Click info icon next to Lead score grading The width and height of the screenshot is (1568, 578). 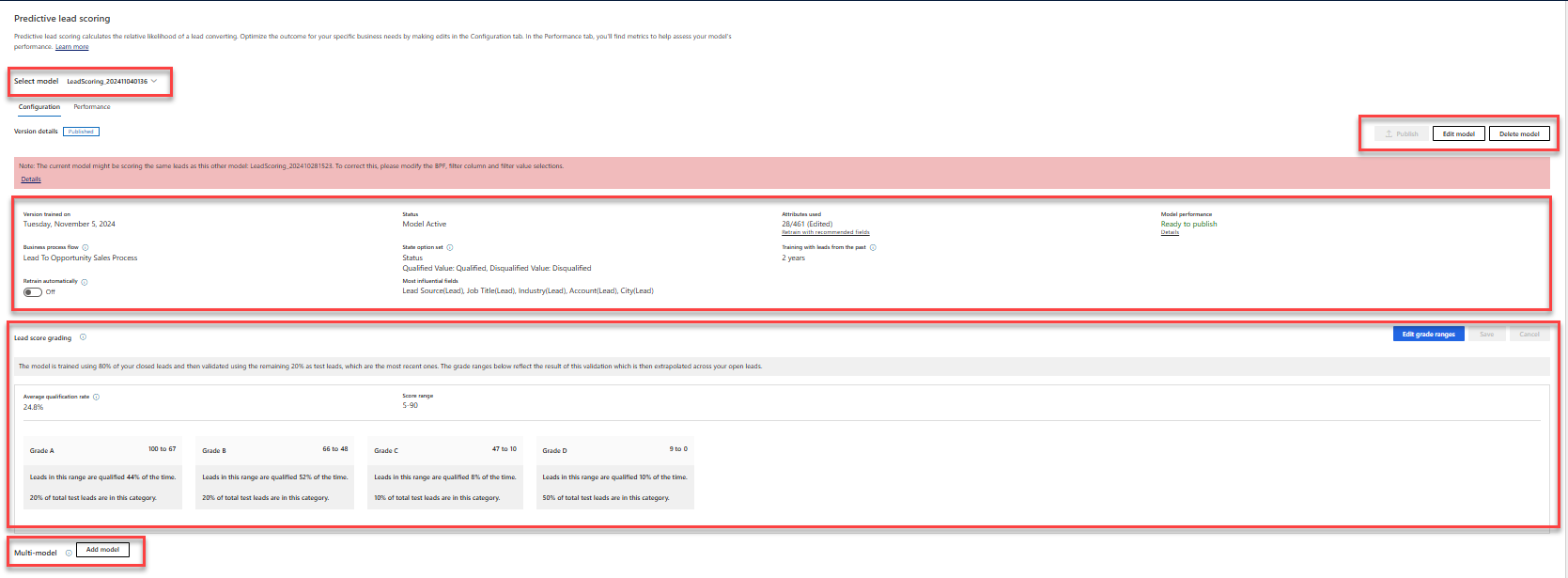tap(83, 337)
